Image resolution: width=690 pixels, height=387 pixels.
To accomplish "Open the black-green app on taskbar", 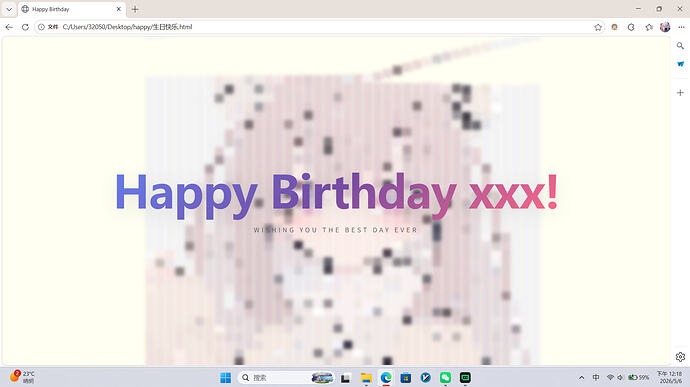I will coord(465,377).
